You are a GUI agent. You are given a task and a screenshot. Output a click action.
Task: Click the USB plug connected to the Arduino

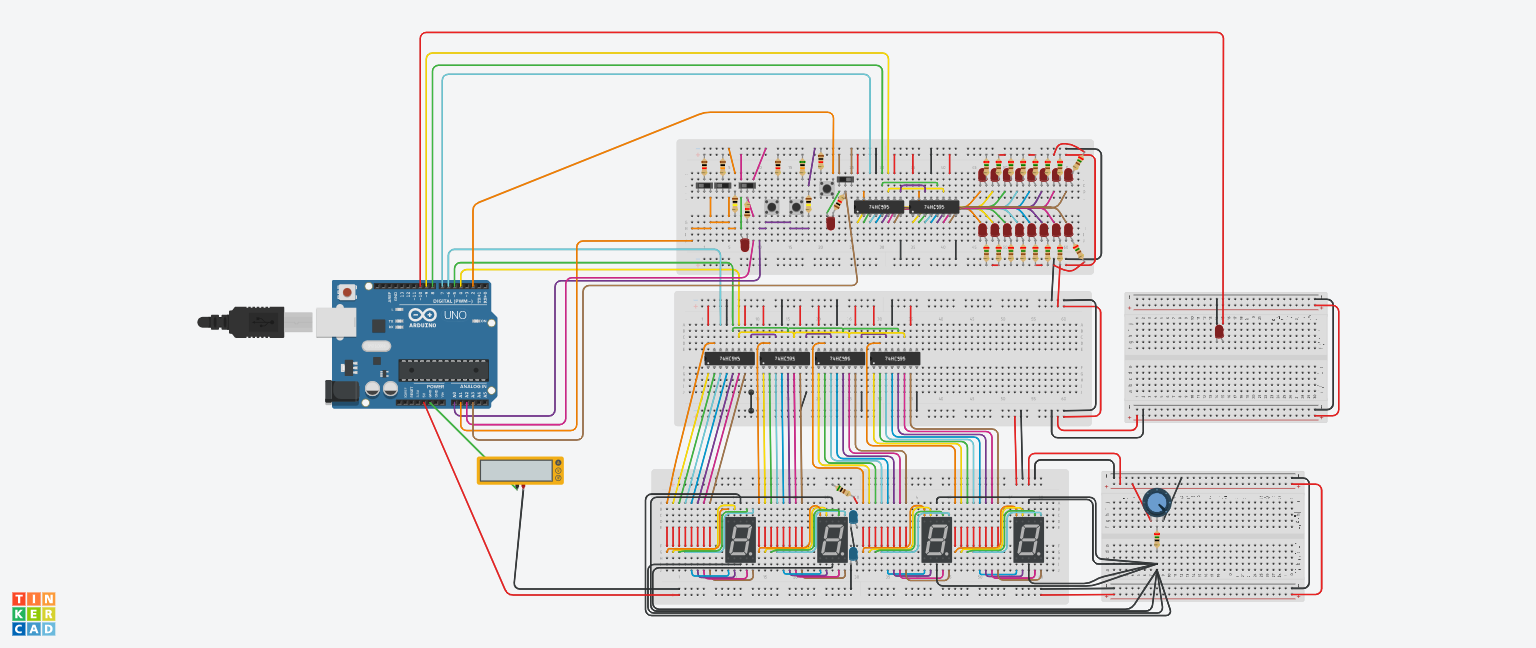[258, 322]
